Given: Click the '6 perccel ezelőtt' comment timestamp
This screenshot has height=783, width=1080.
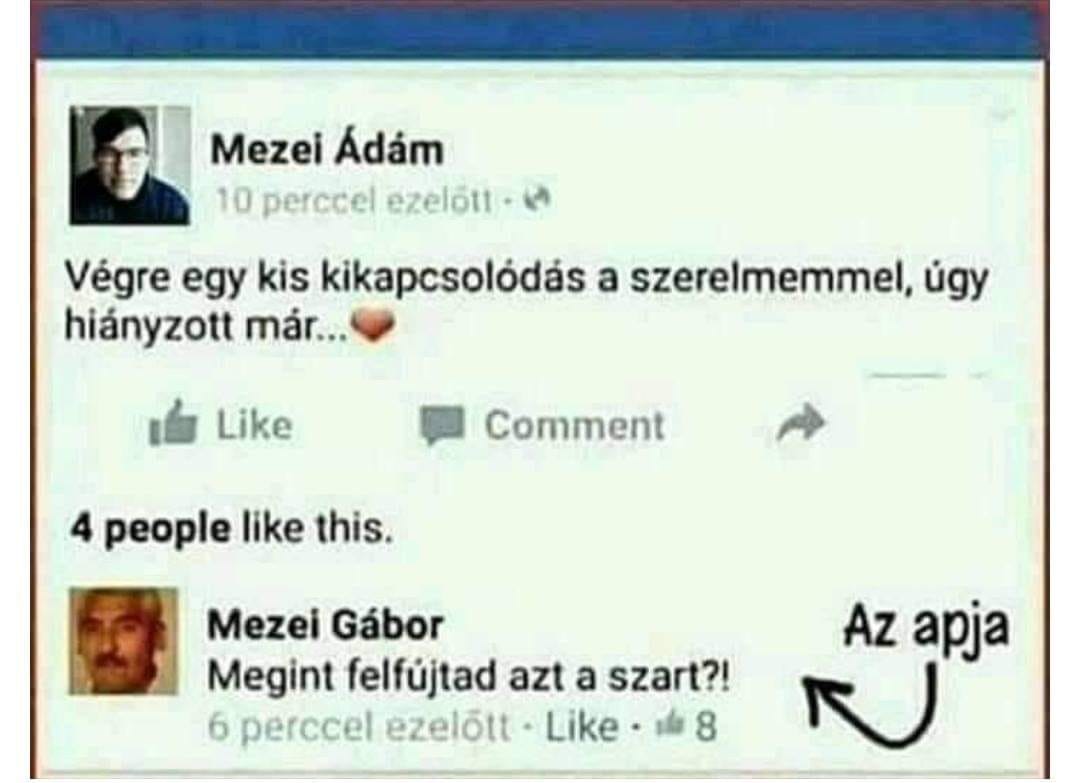Looking at the screenshot, I should point(359,727).
